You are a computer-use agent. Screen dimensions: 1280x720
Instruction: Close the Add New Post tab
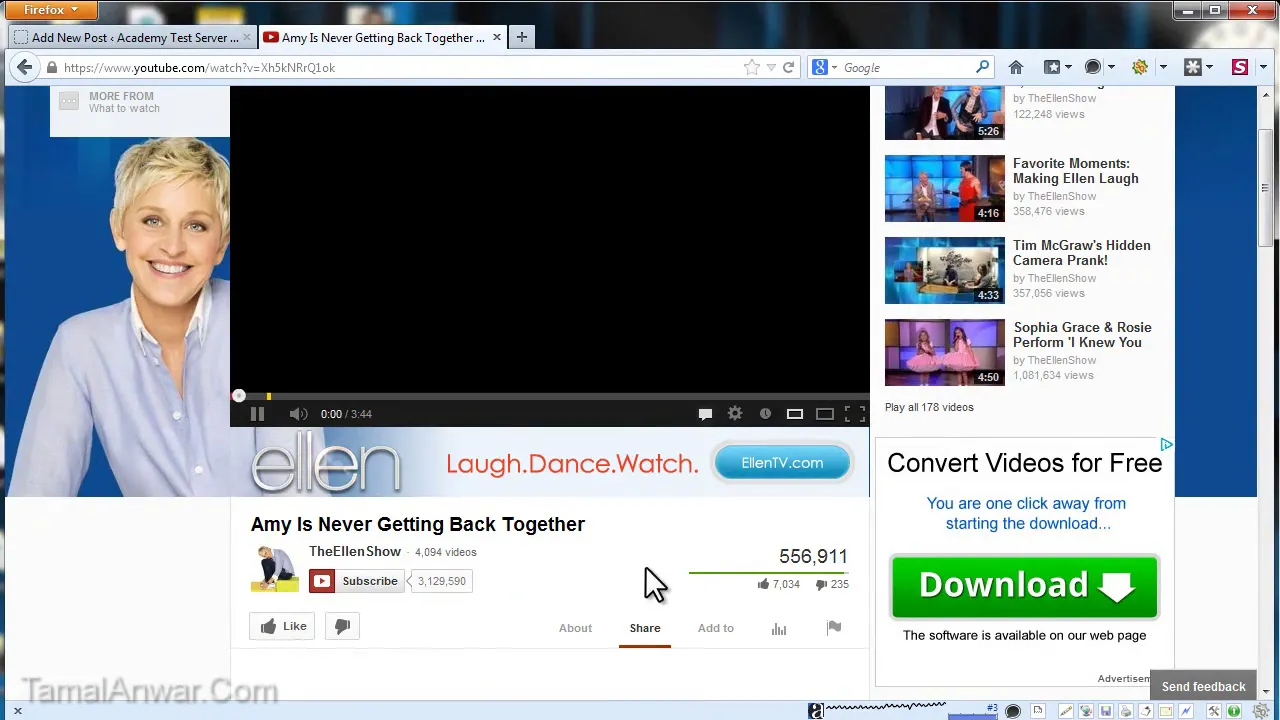pyautogui.click(x=246, y=37)
